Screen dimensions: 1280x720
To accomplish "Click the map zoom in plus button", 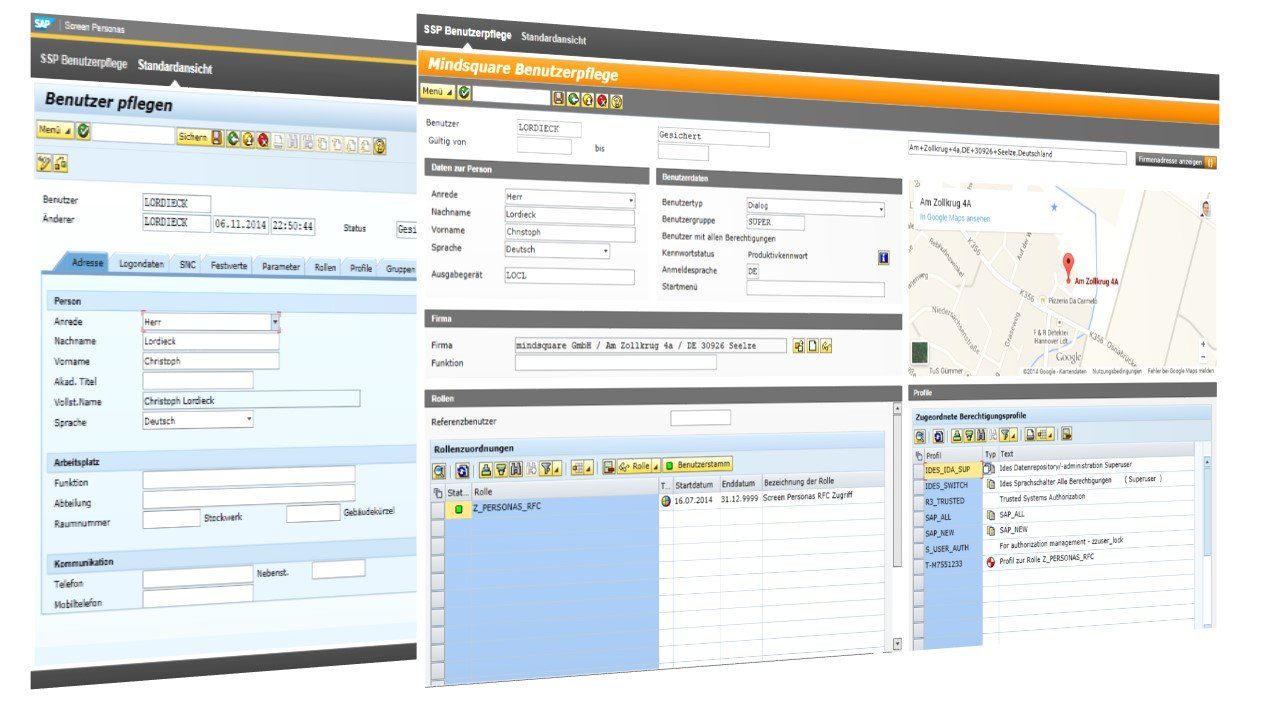I will point(1203,343).
